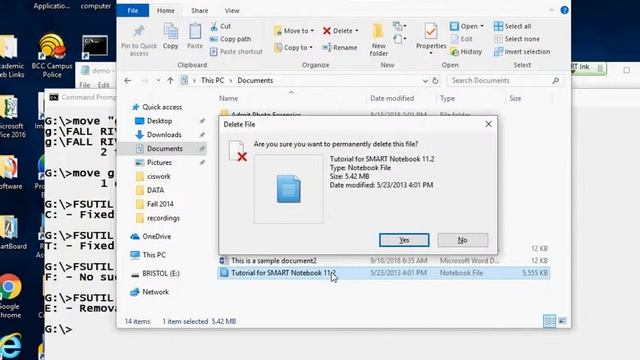Confirm deletion with Yes button
This screenshot has height=360, width=640.
pos(404,240)
